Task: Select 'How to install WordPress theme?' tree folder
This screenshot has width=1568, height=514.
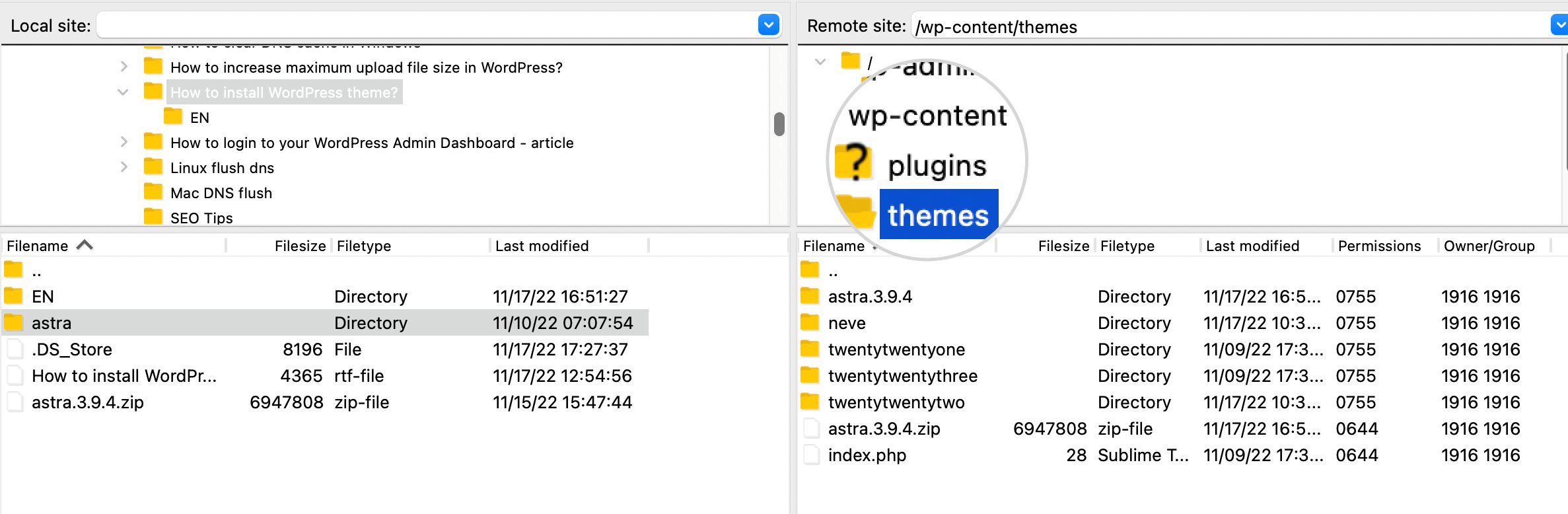Action: point(284,92)
